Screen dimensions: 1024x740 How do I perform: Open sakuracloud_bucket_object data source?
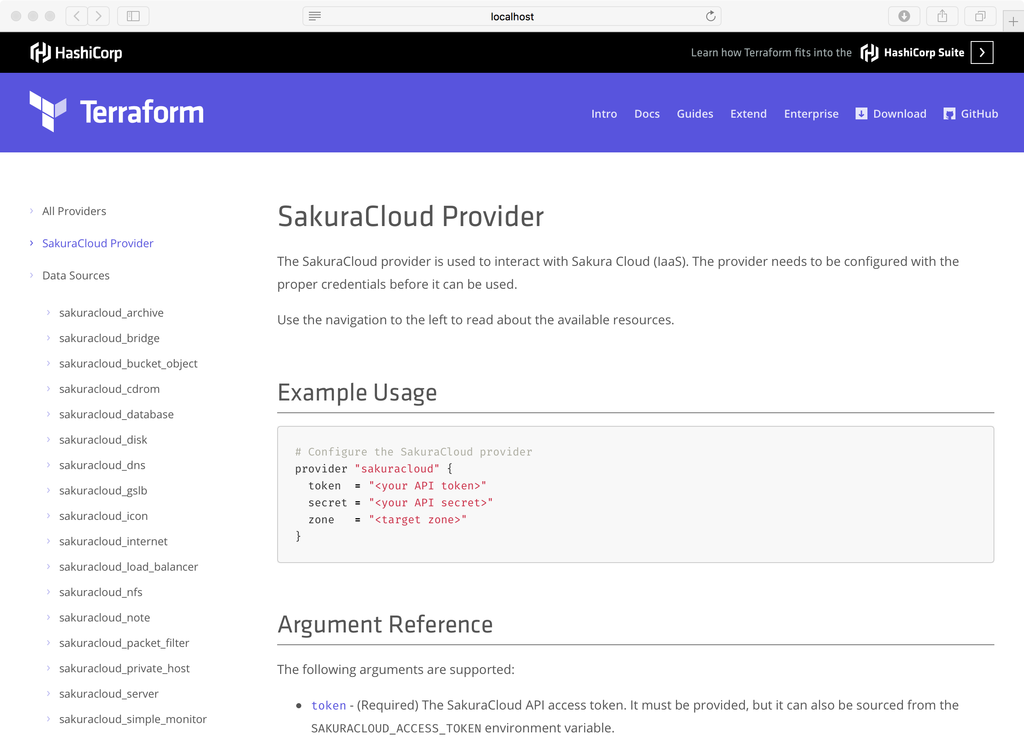[128, 364]
